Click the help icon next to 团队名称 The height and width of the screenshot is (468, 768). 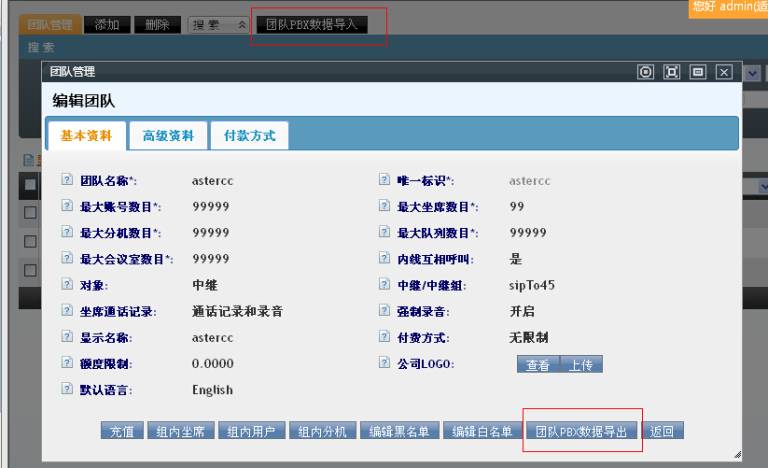[x=68, y=181]
